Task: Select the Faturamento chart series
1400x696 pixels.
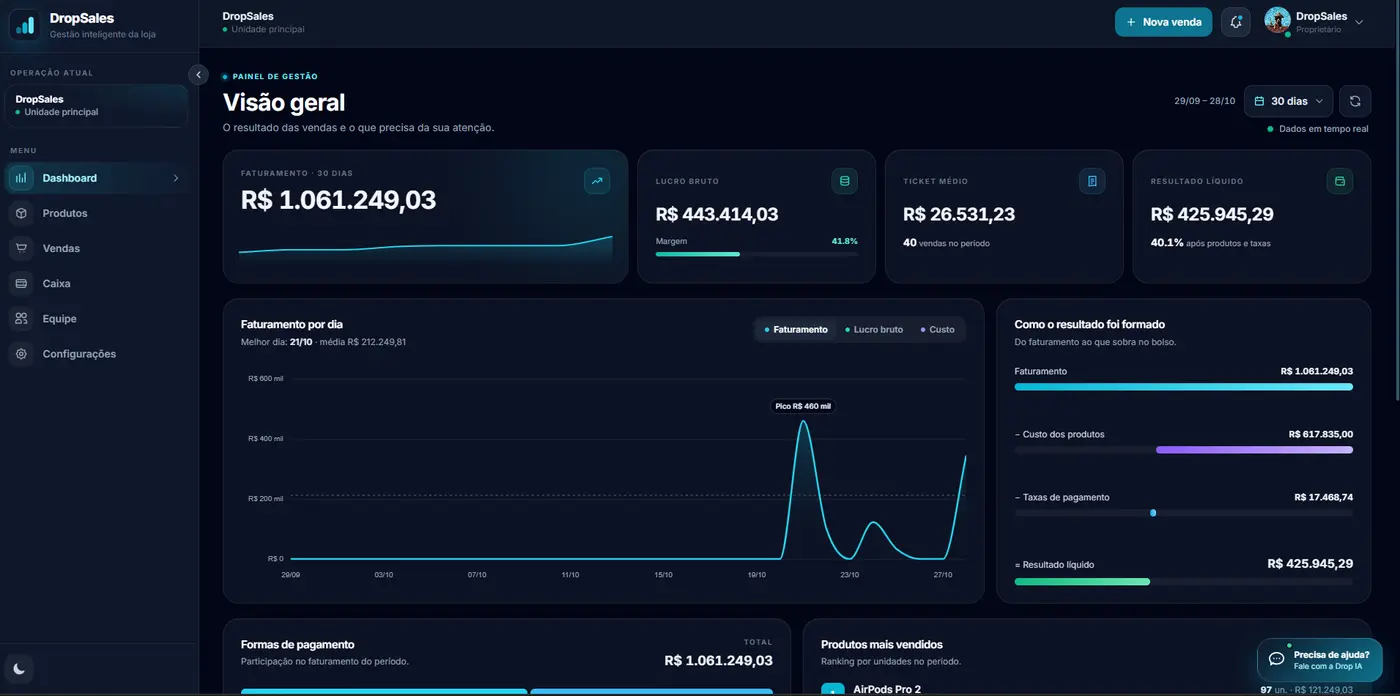Action: point(796,329)
